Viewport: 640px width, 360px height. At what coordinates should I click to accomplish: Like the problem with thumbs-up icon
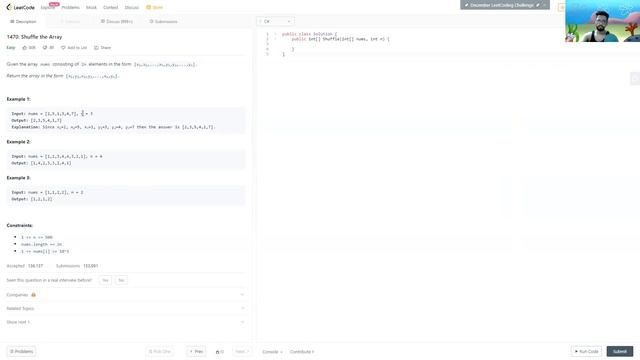point(29,48)
